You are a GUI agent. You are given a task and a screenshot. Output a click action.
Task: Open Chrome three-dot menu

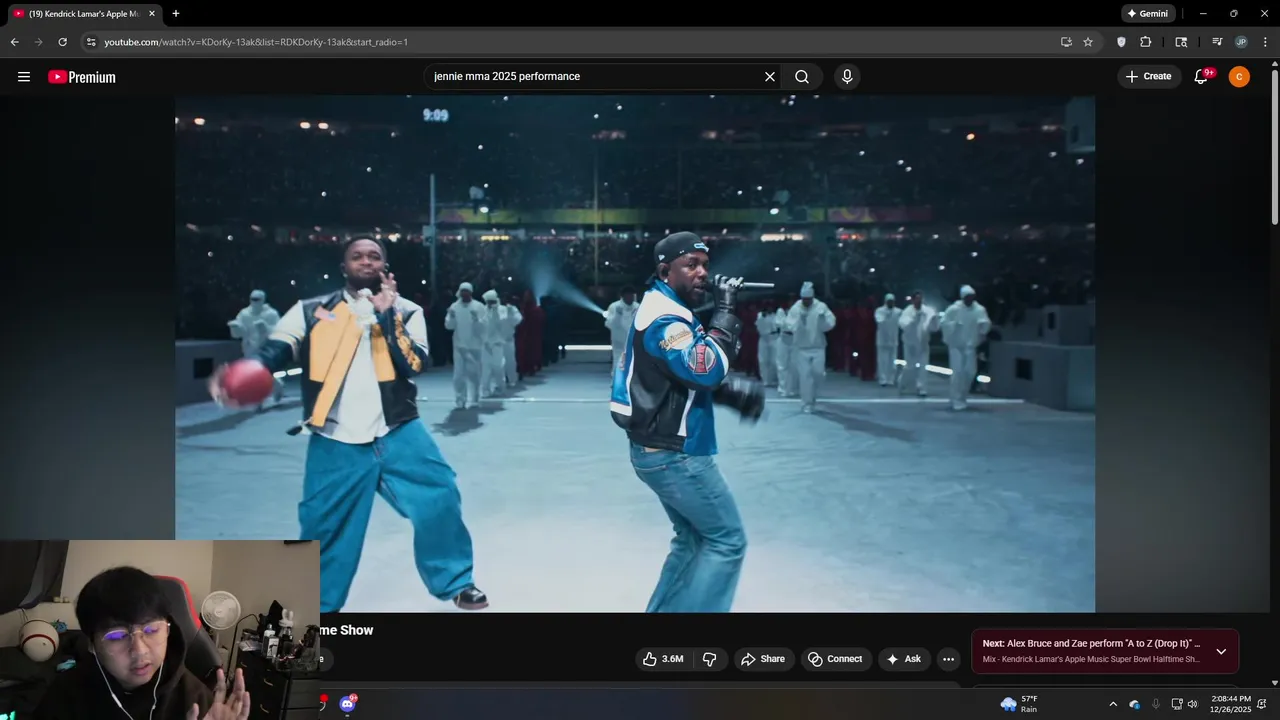(1265, 42)
